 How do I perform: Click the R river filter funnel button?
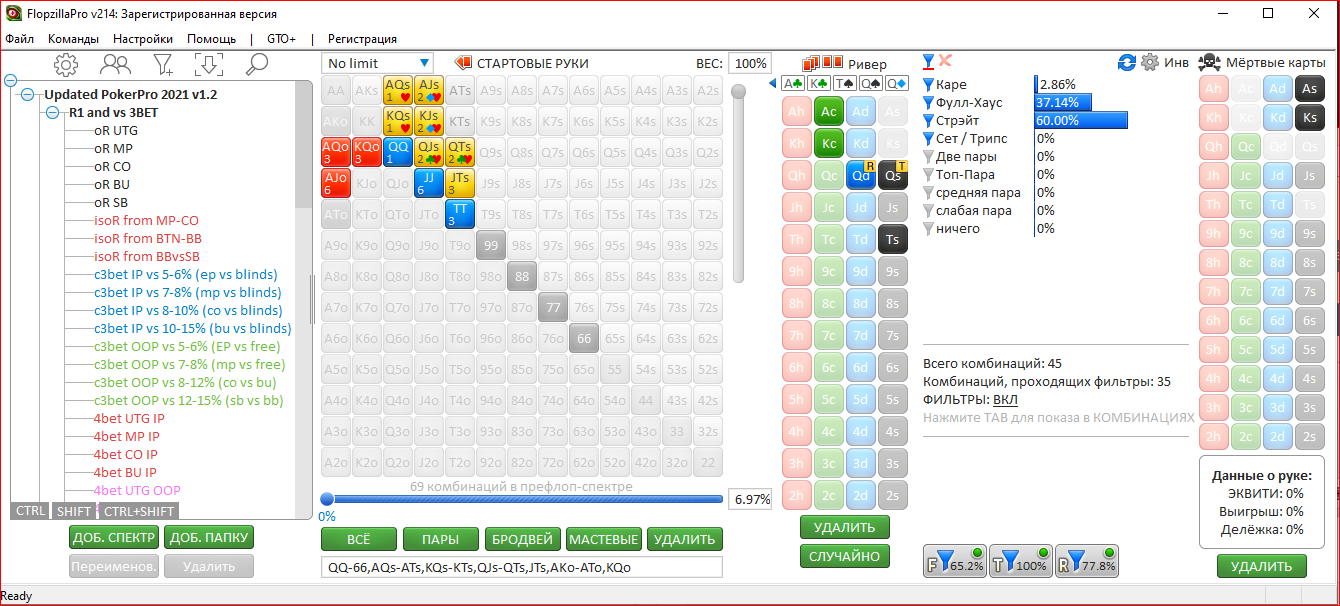point(1087,561)
